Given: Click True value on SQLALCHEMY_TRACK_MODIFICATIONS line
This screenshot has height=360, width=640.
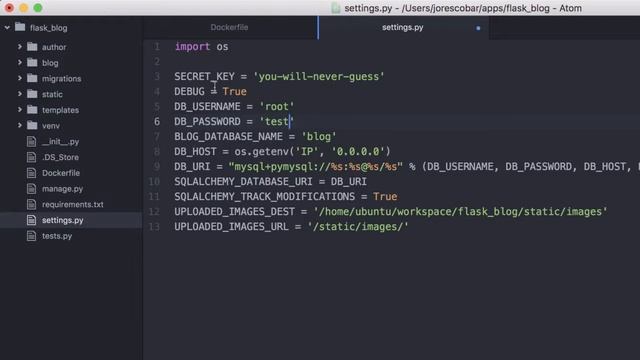Looking at the screenshot, I should coord(385,197).
